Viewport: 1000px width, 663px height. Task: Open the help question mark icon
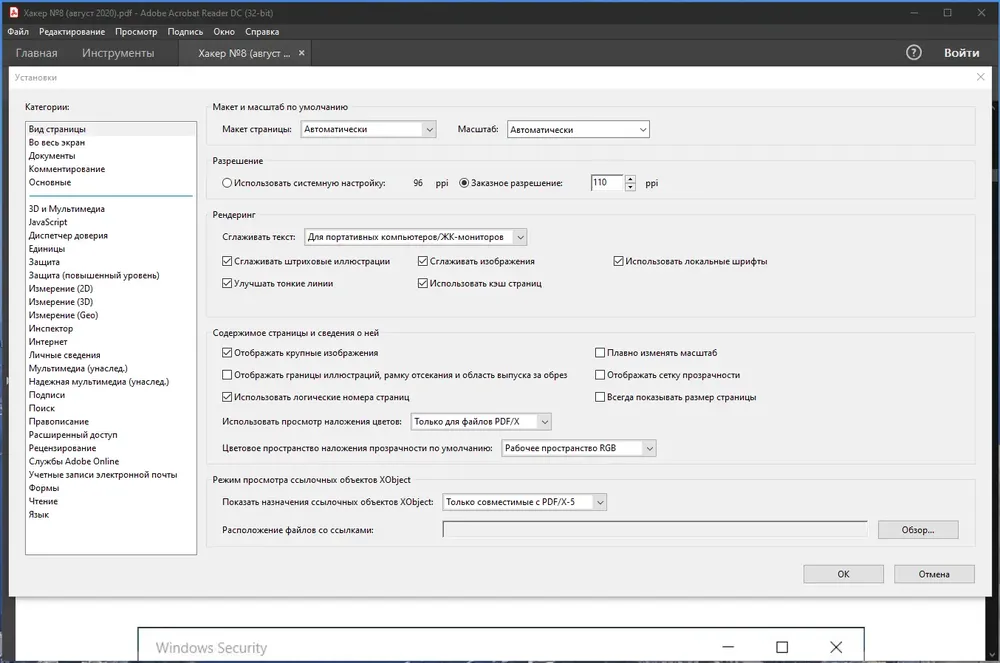click(x=913, y=53)
